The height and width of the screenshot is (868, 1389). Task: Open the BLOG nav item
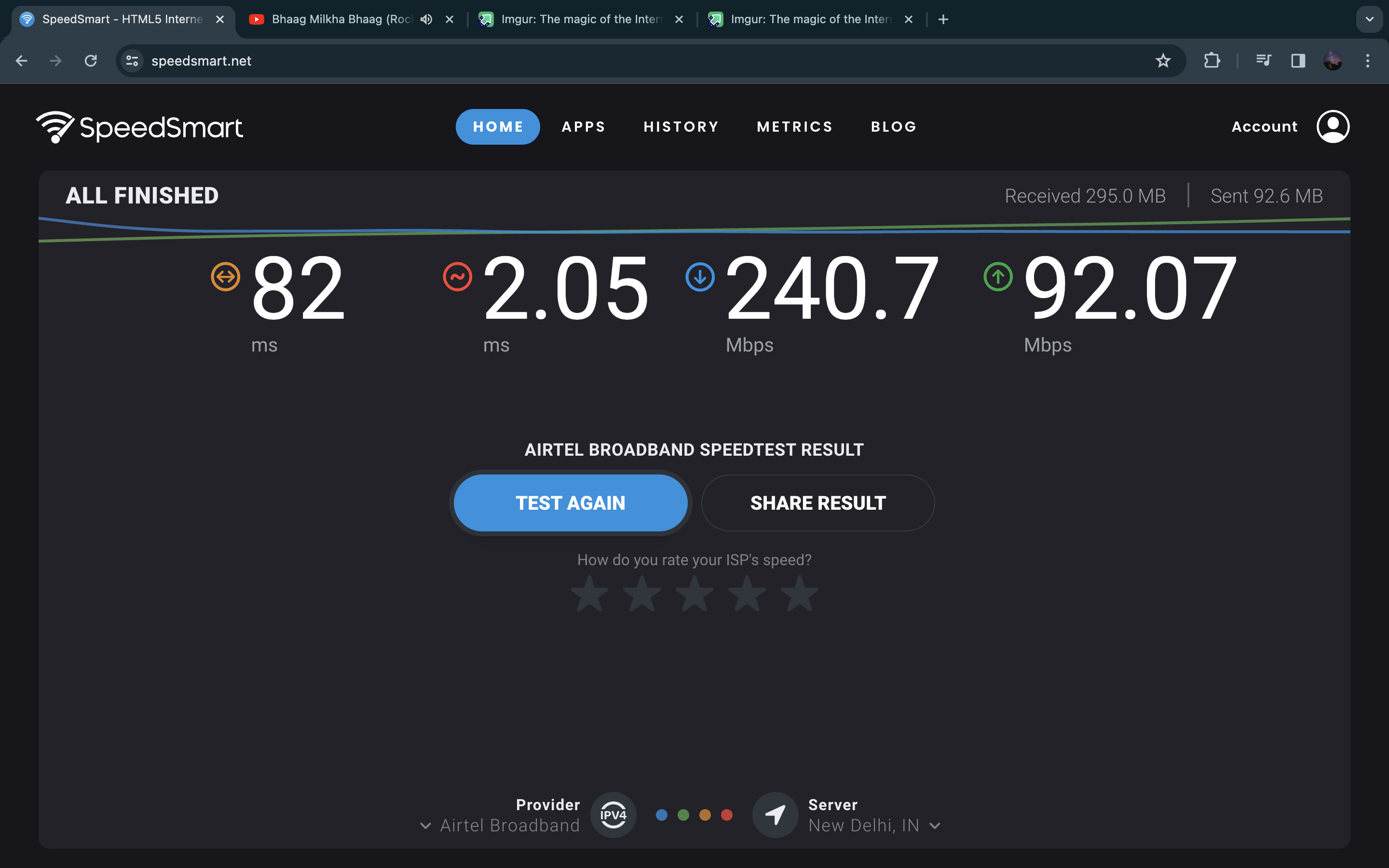[x=894, y=127]
